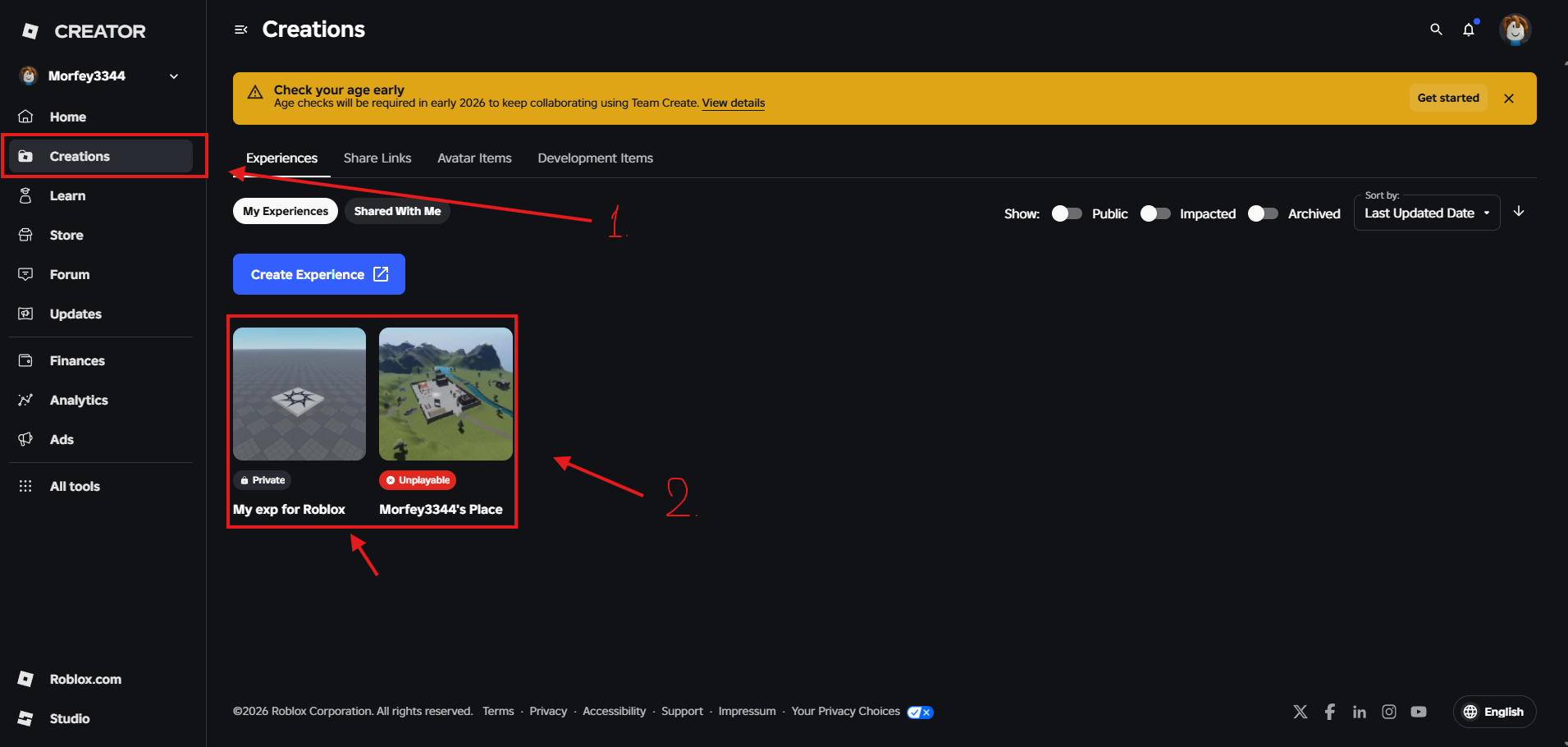
Task: Click the Creations page heading
Action: coord(313,30)
